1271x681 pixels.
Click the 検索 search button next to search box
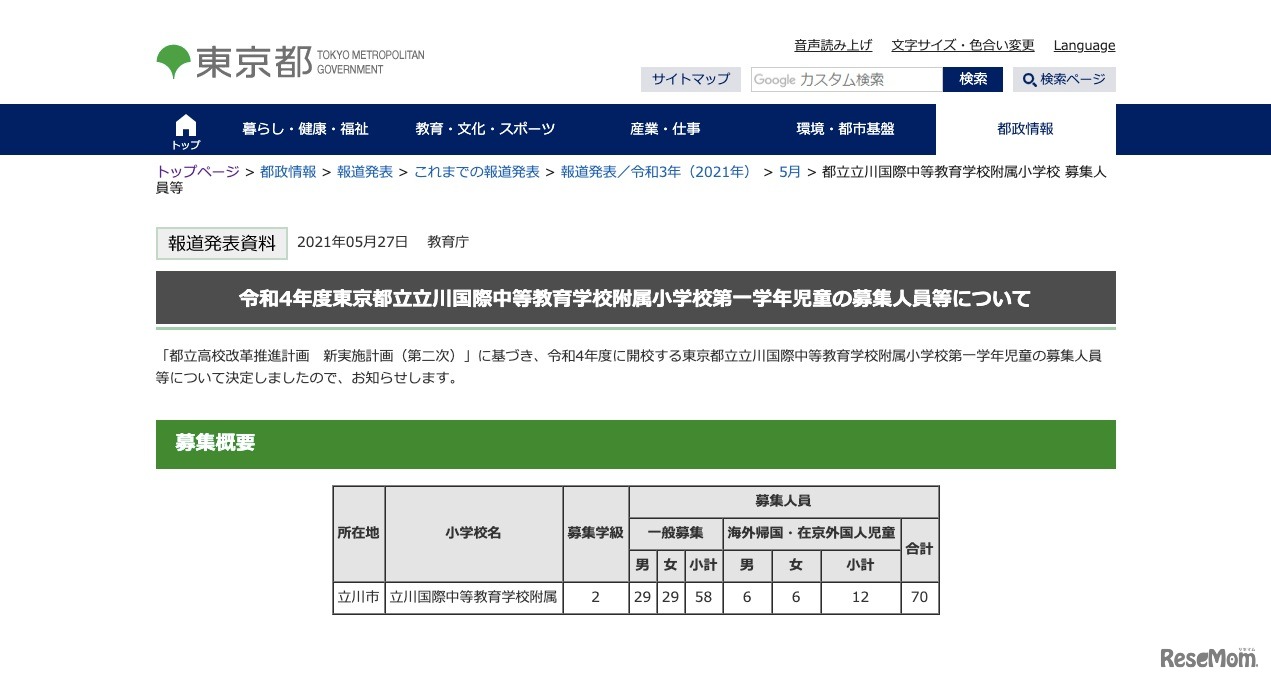click(972, 79)
